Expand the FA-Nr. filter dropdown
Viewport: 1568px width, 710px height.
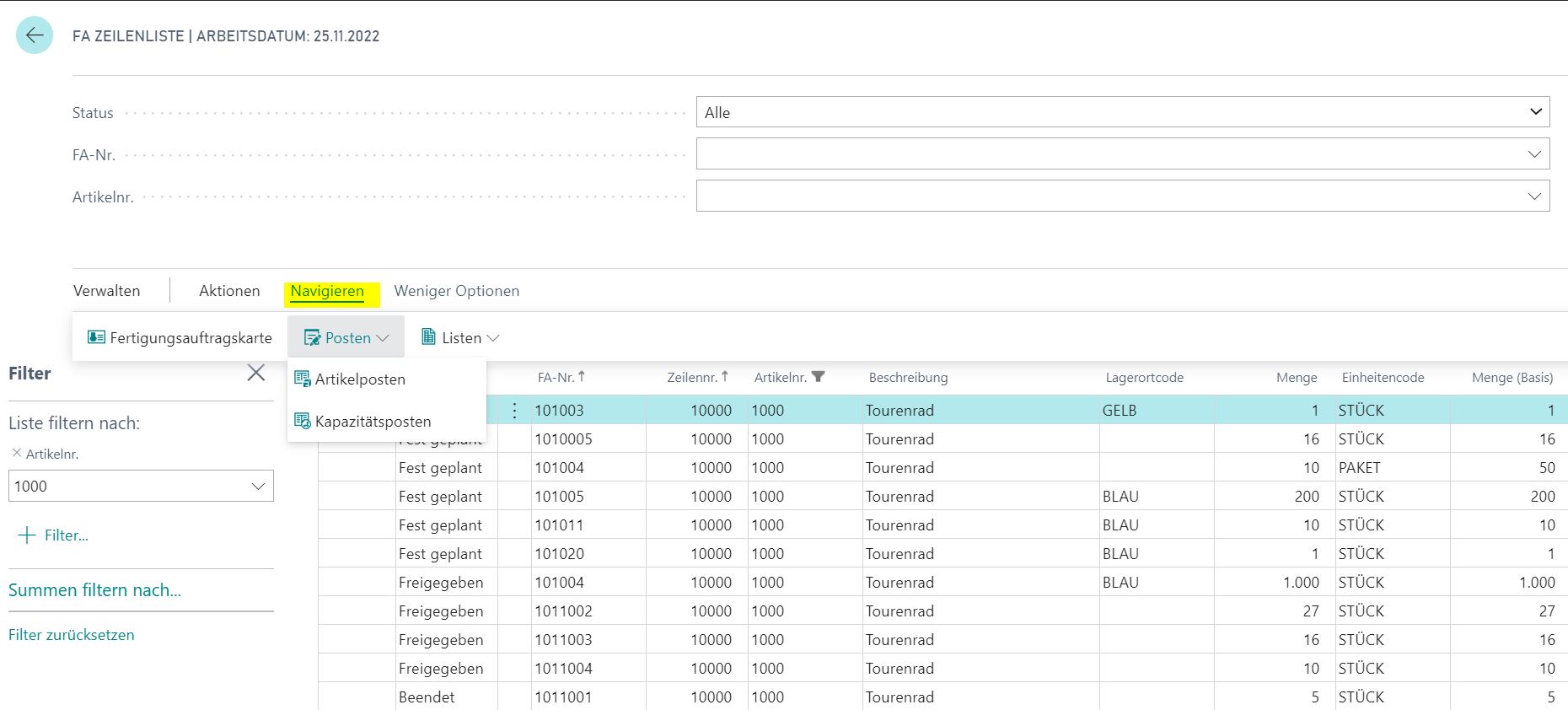coord(1534,154)
